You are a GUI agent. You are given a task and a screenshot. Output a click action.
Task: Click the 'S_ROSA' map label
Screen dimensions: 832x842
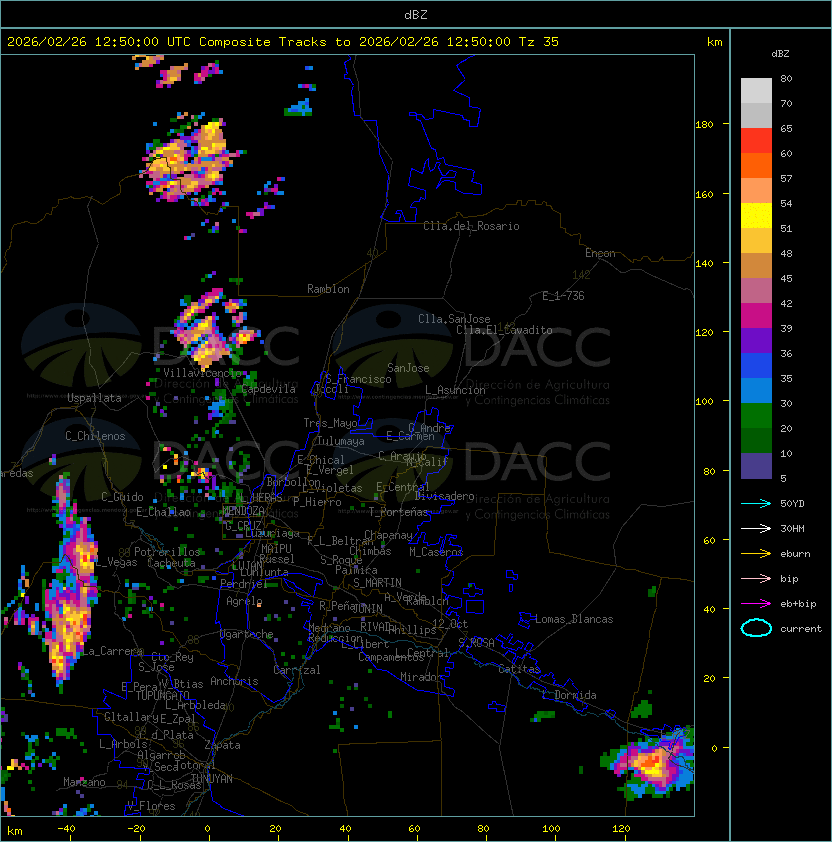tap(476, 642)
